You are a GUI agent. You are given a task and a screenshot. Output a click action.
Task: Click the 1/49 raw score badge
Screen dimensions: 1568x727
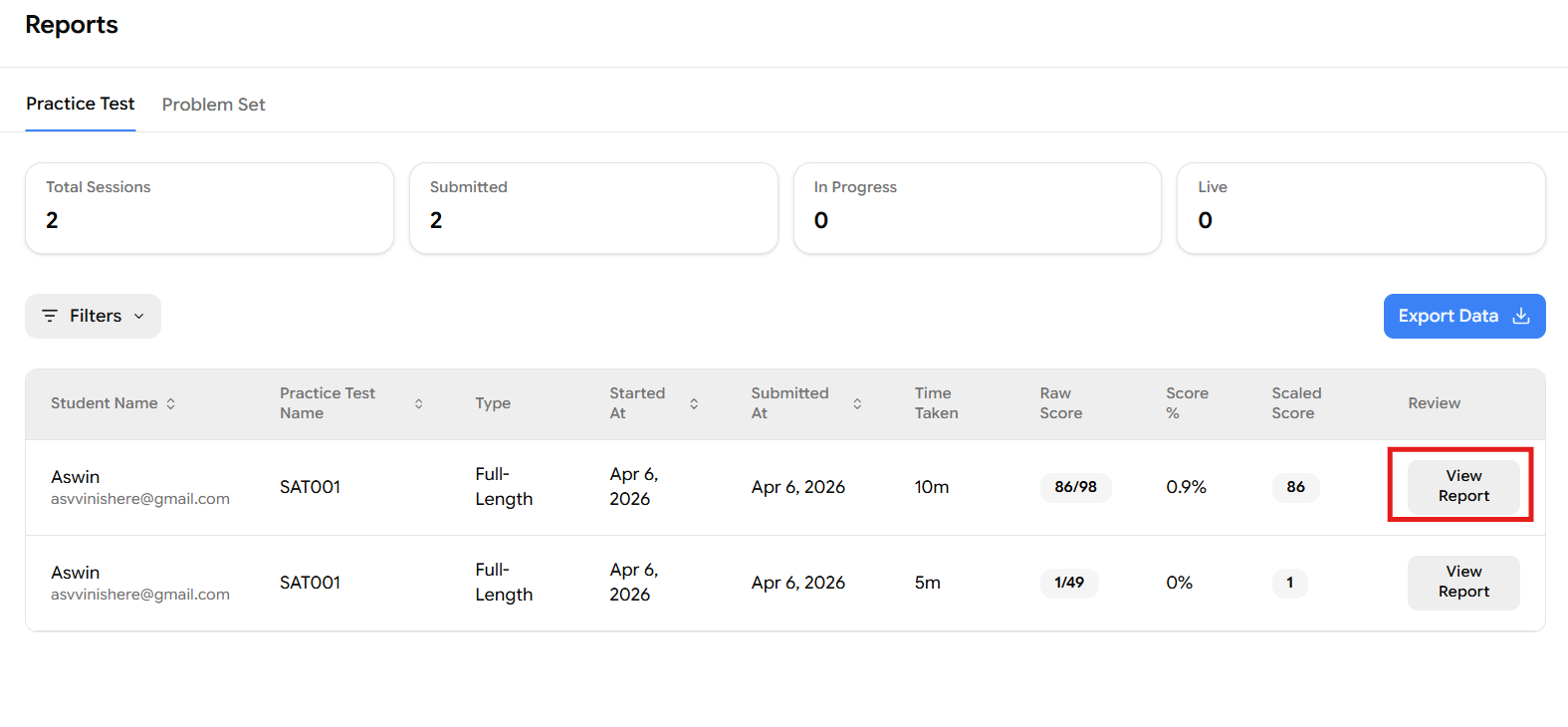1069,583
